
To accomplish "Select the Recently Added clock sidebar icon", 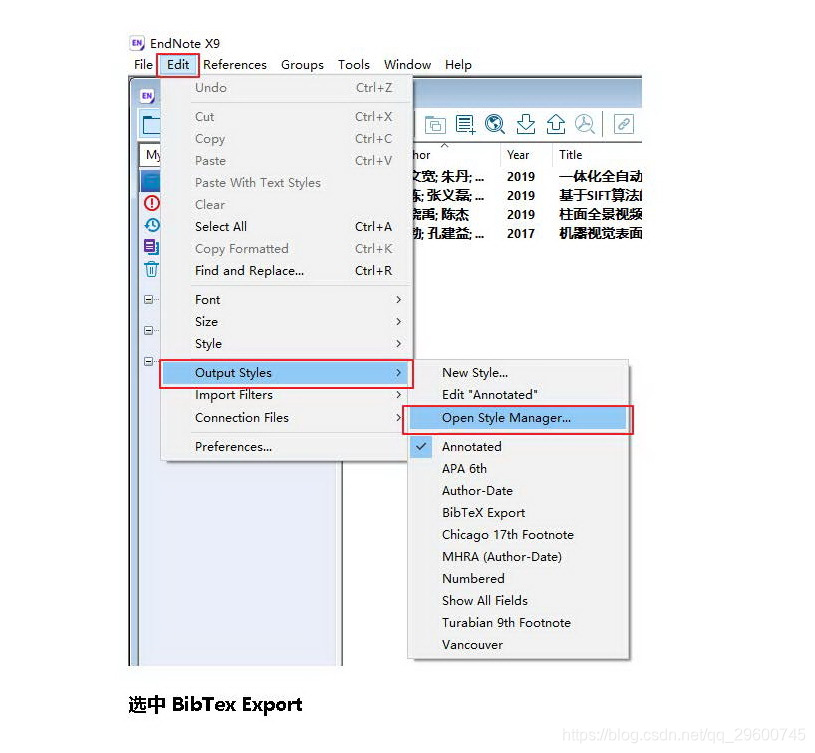I will click(152, 225).
